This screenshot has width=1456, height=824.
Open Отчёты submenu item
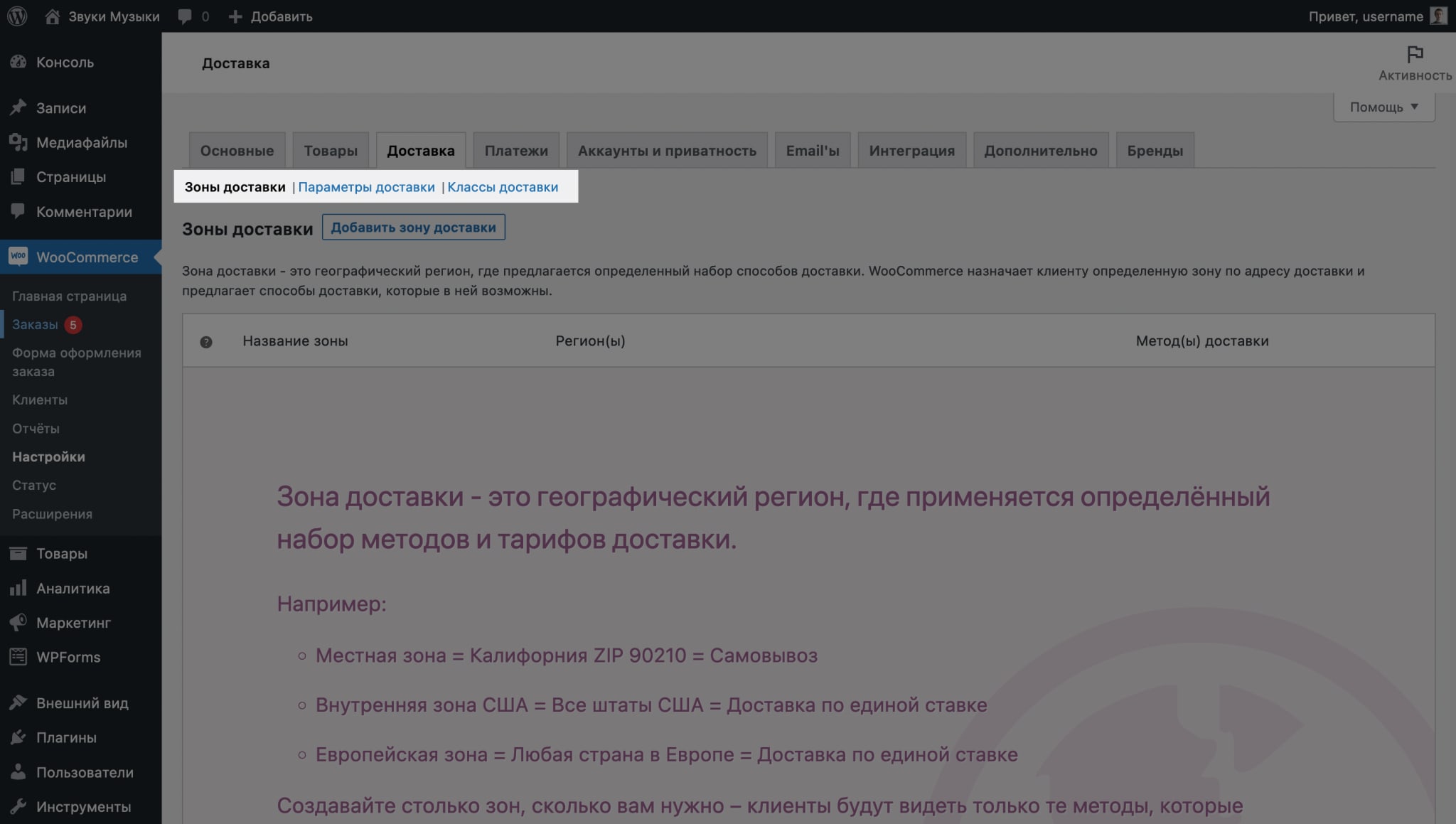(36, 428)
